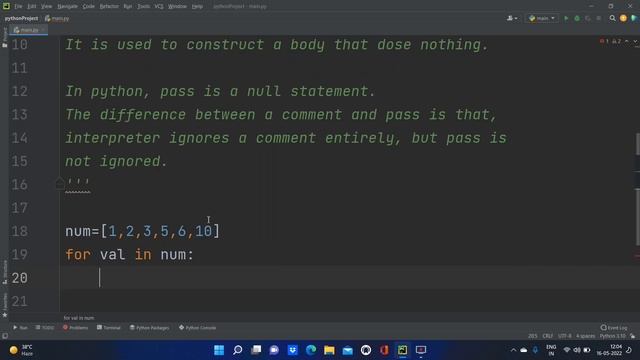
Task: Go to previous highlighted error arrow
Action: point(627,41)
